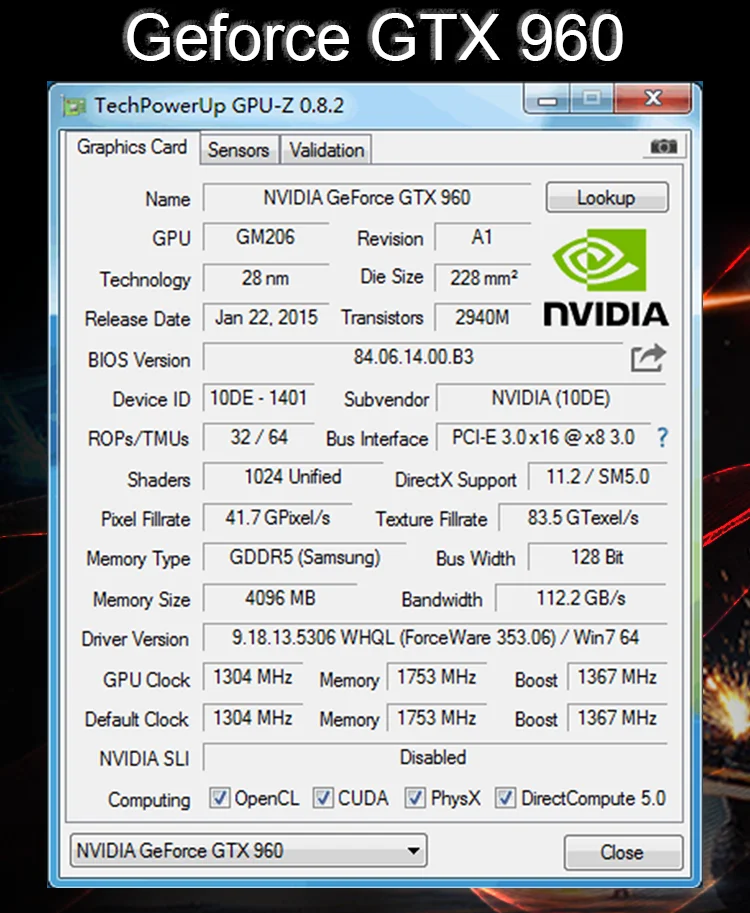Click the GPU field GM206
Screen dimensions: 750x913
266,238
